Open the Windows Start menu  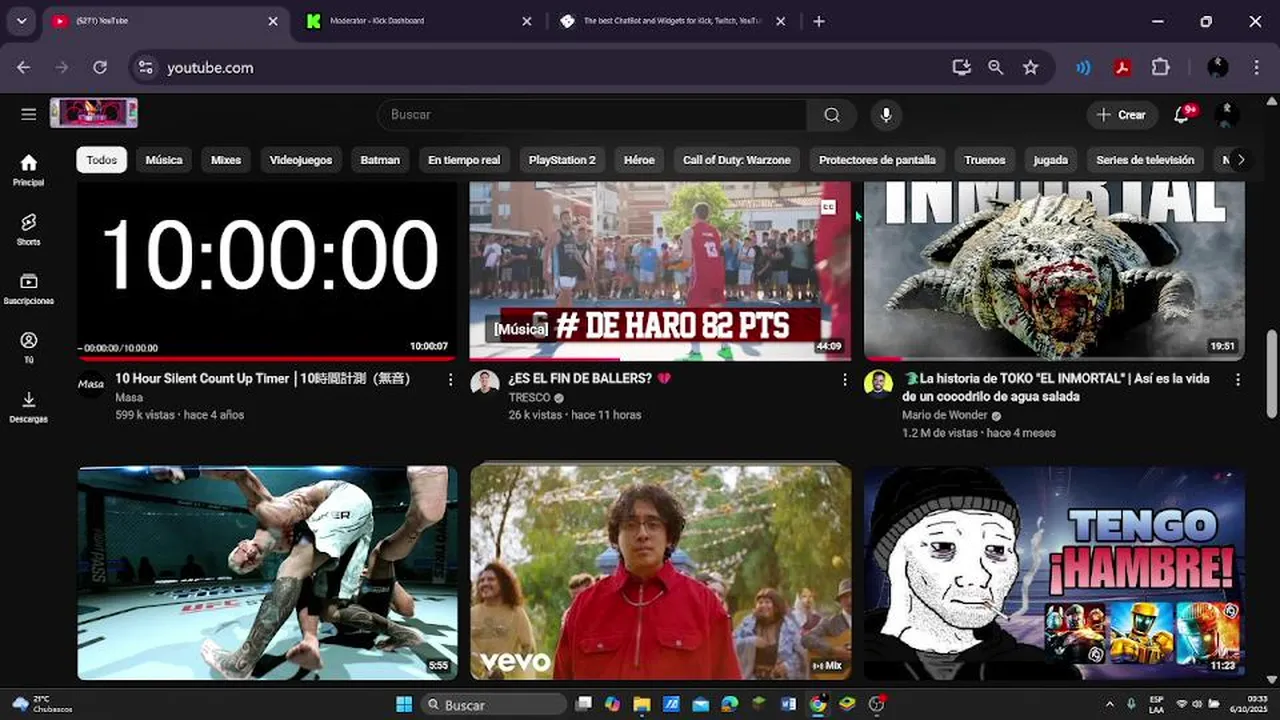404,704
